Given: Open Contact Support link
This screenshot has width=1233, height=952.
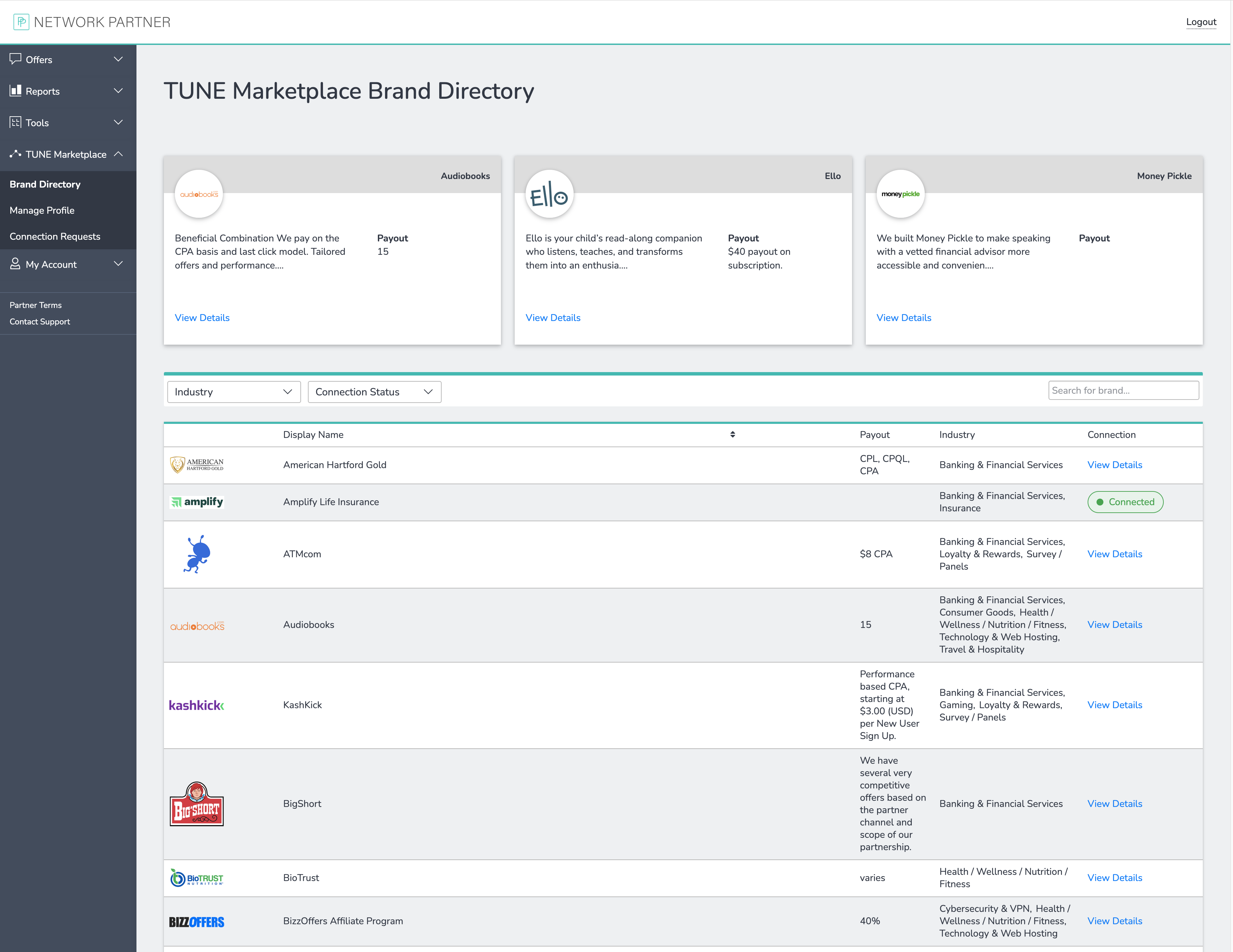Looking at the screenshot, I should point(39,321).
